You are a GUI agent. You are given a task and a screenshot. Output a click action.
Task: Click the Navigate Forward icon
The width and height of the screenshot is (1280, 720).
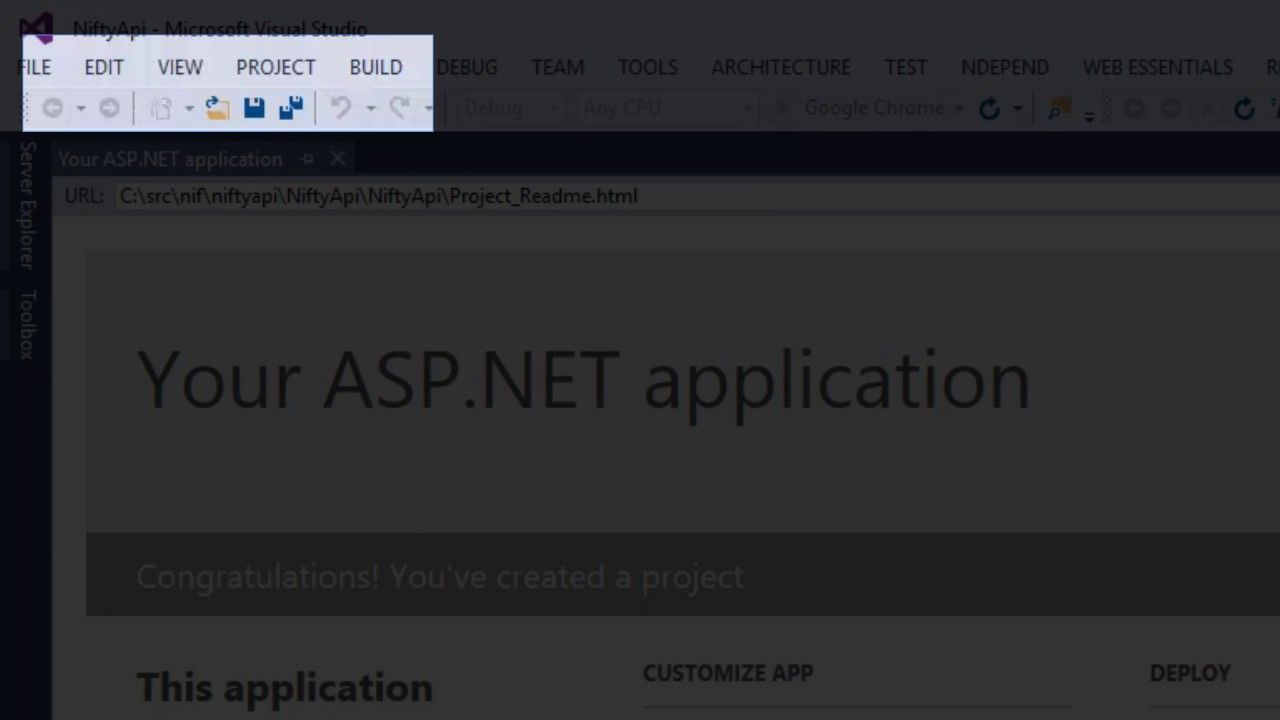click(109, 108)
